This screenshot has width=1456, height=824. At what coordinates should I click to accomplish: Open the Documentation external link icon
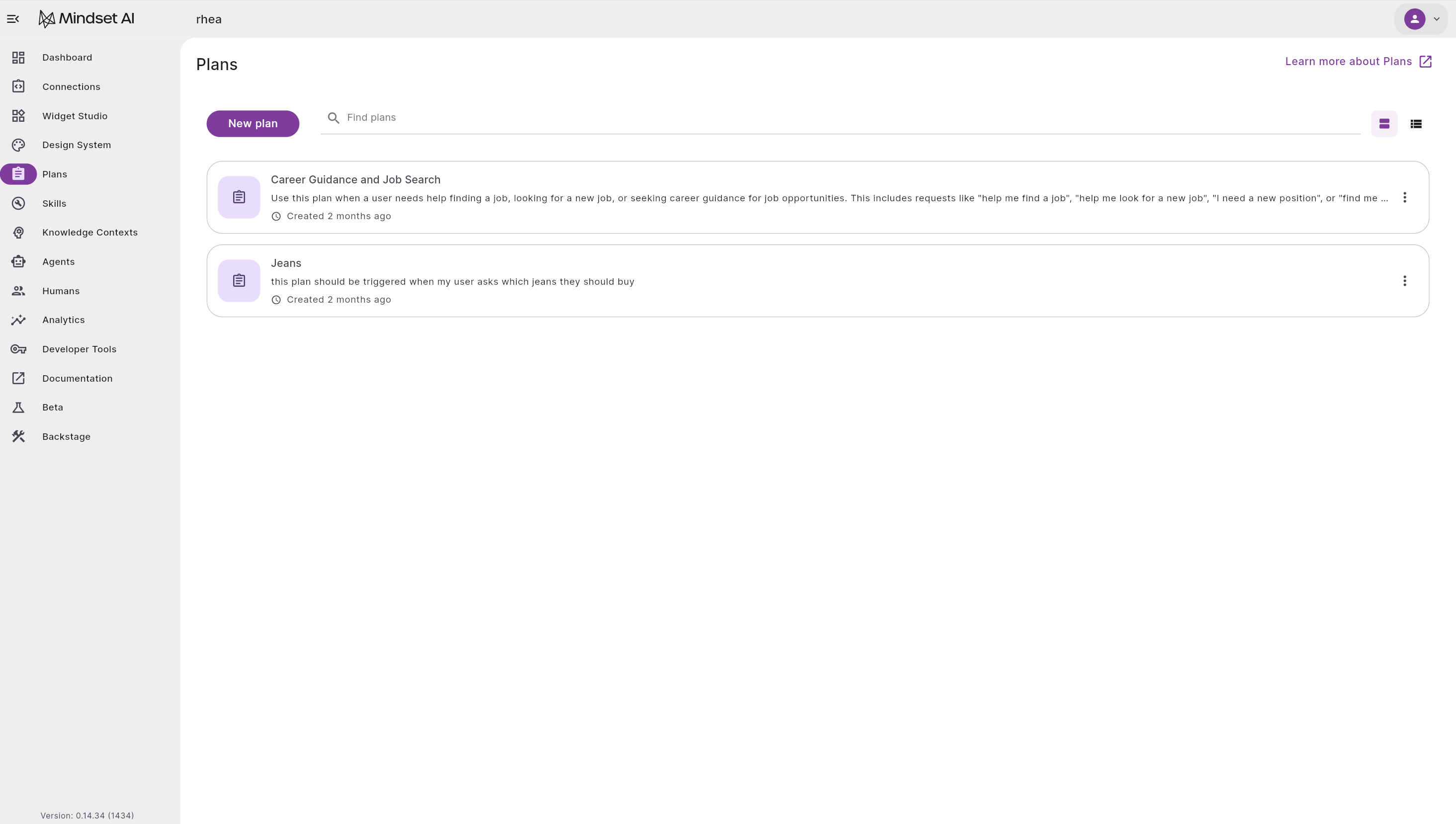tap(19, 378)
